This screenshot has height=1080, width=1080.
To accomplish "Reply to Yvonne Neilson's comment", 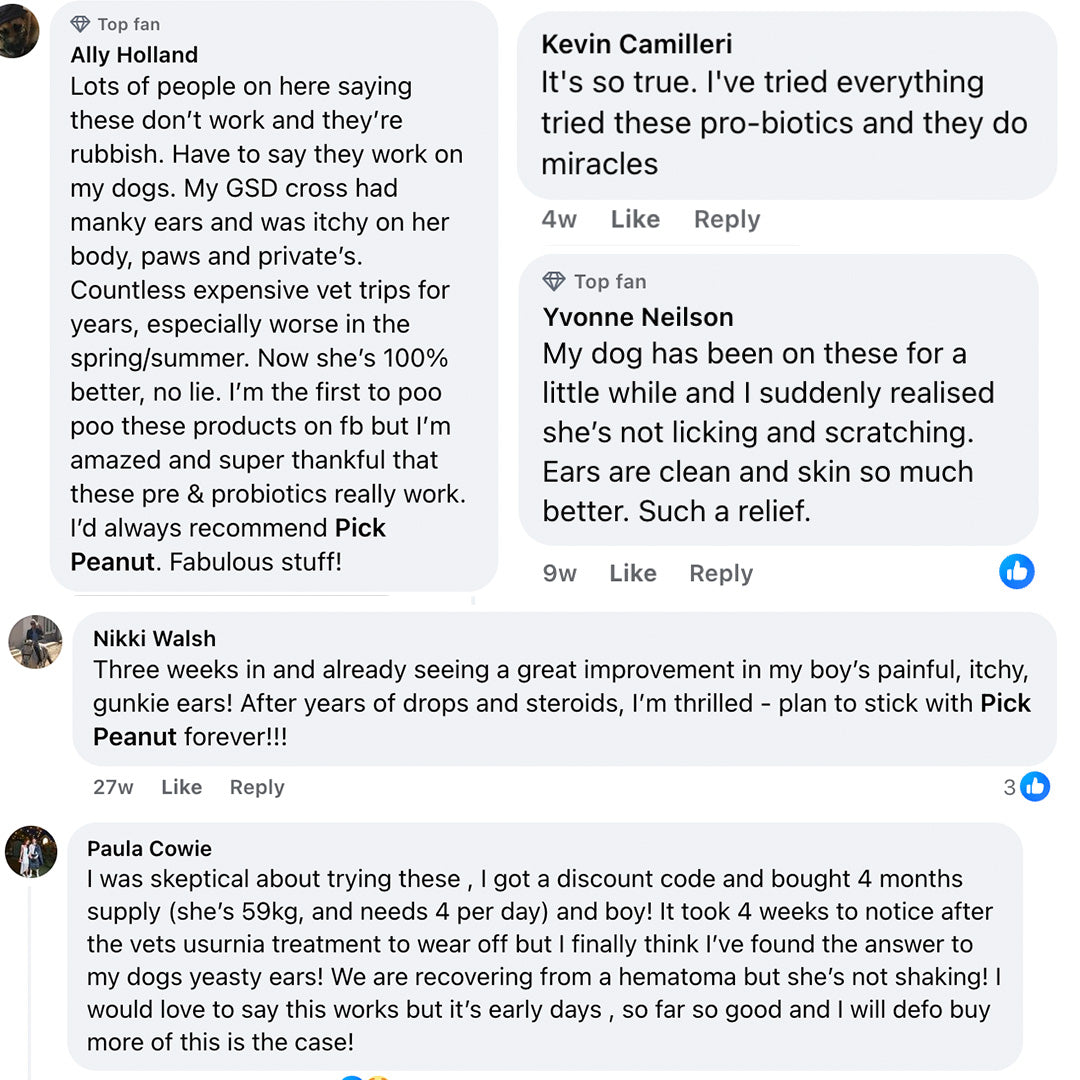I will point(721,573).
